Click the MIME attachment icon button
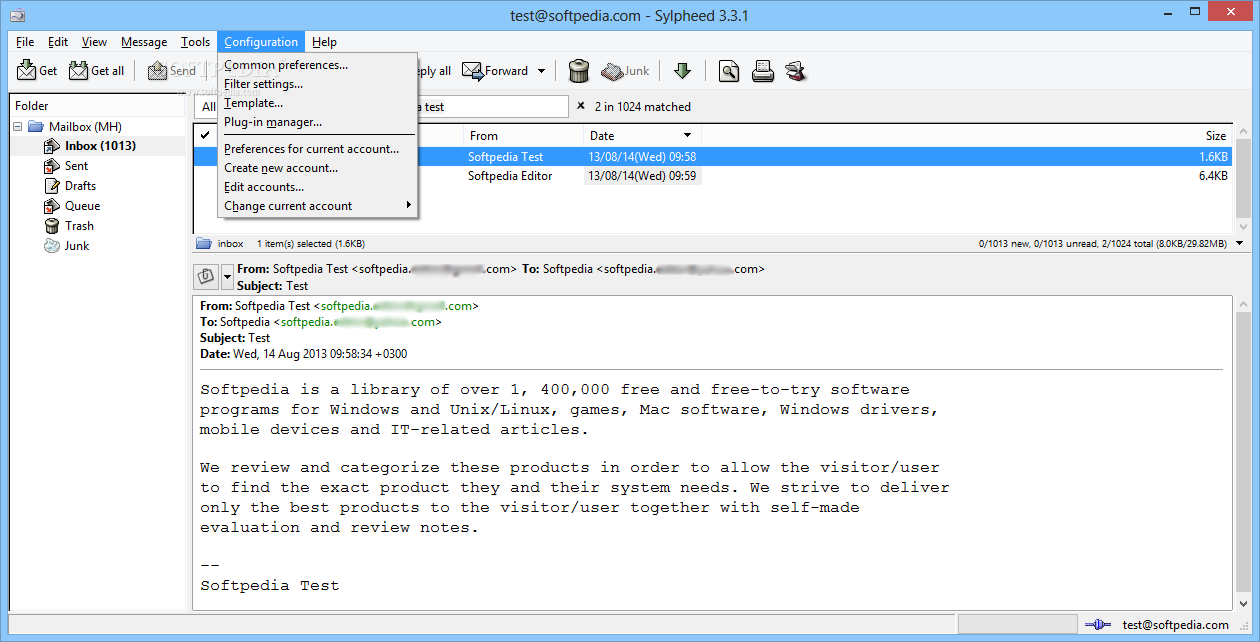Viewport: 1260px width, 642px height. [206, 275]
